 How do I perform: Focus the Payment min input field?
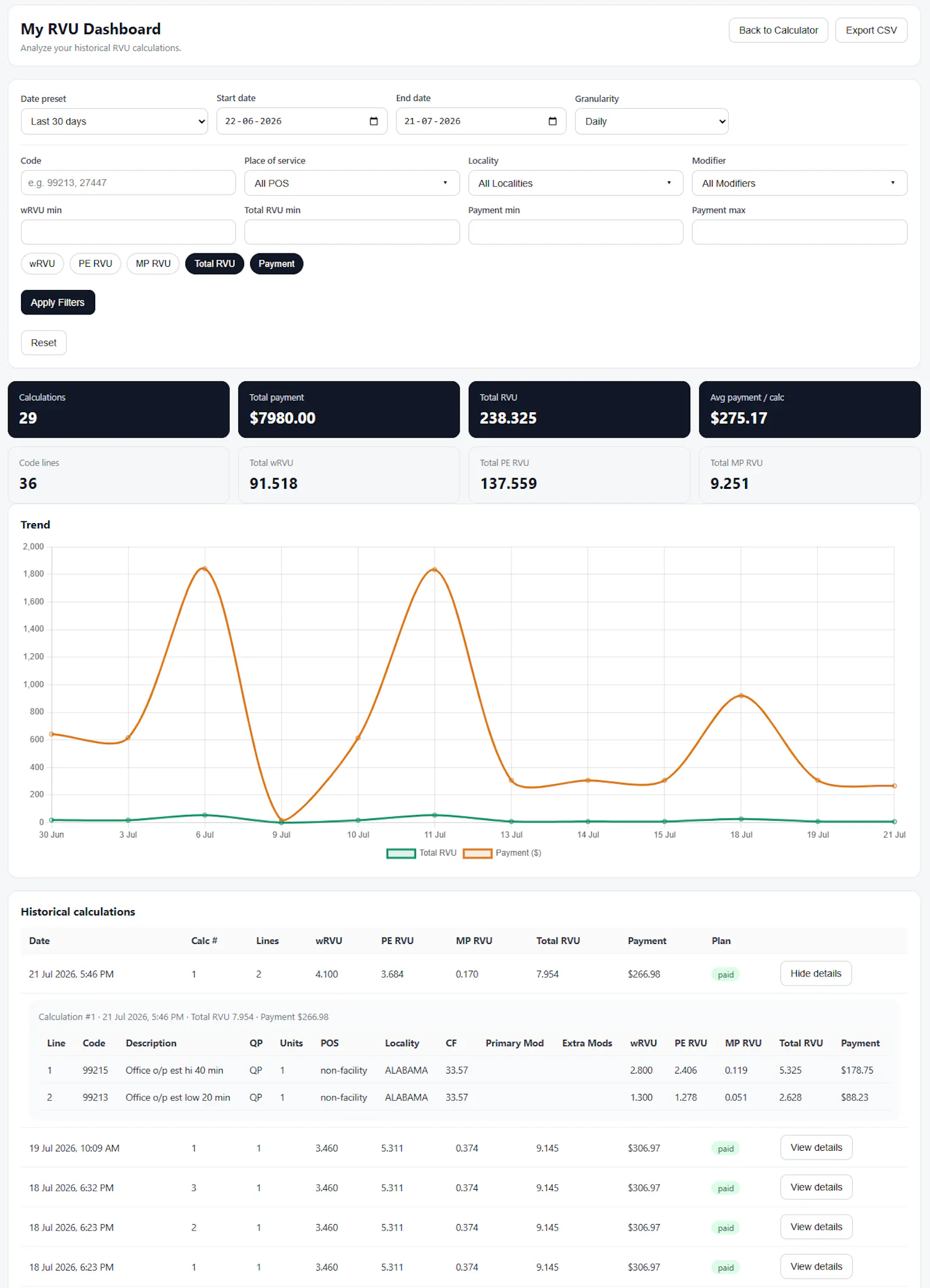point(575,232)
